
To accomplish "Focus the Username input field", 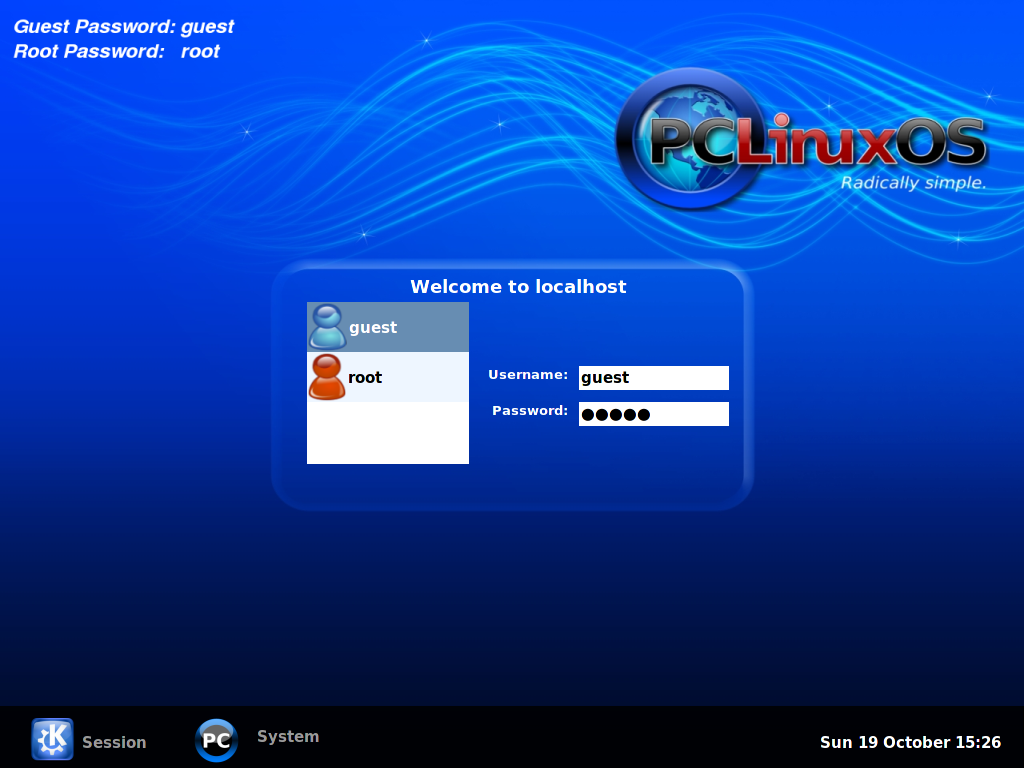I will (654, 377).
